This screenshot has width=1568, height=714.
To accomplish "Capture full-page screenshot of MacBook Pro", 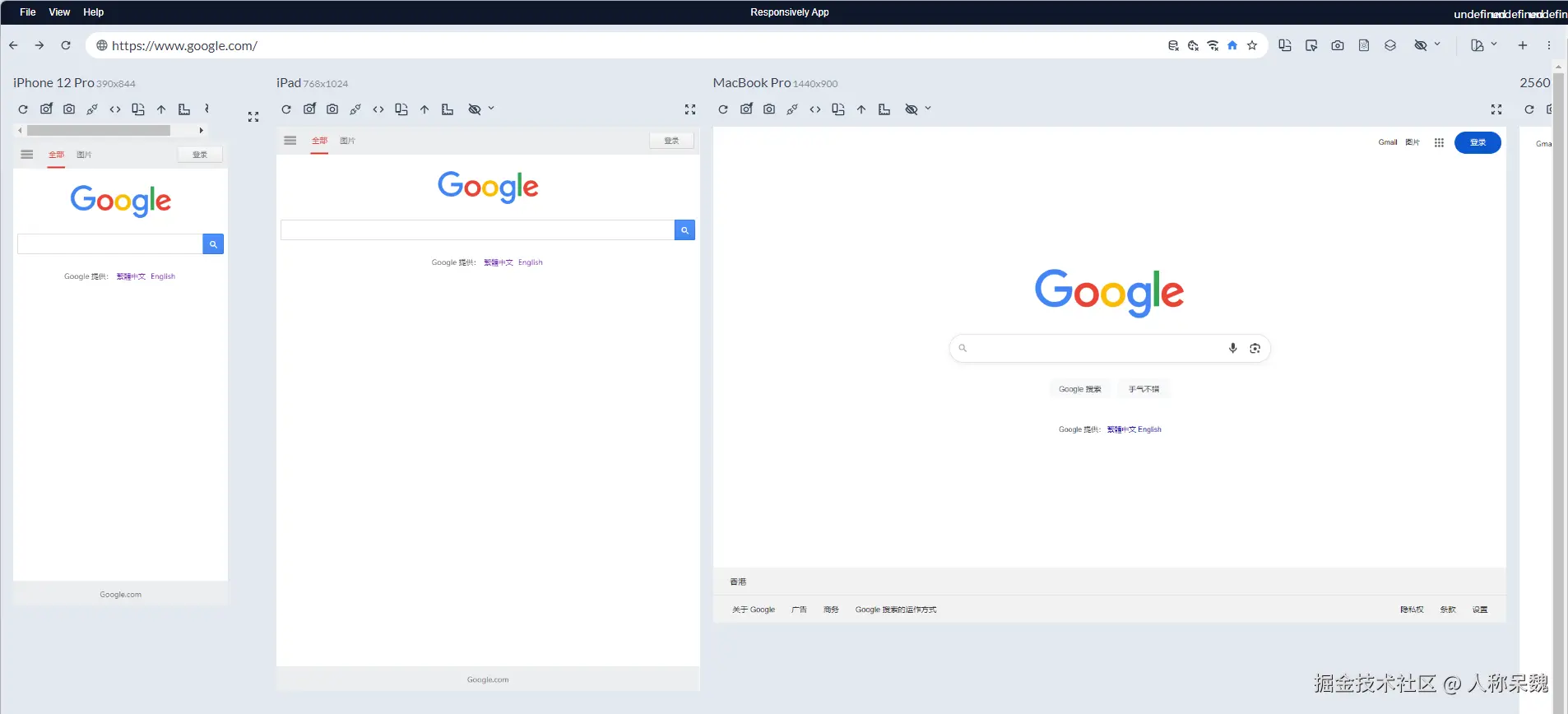I will click(x=769, y=109).
